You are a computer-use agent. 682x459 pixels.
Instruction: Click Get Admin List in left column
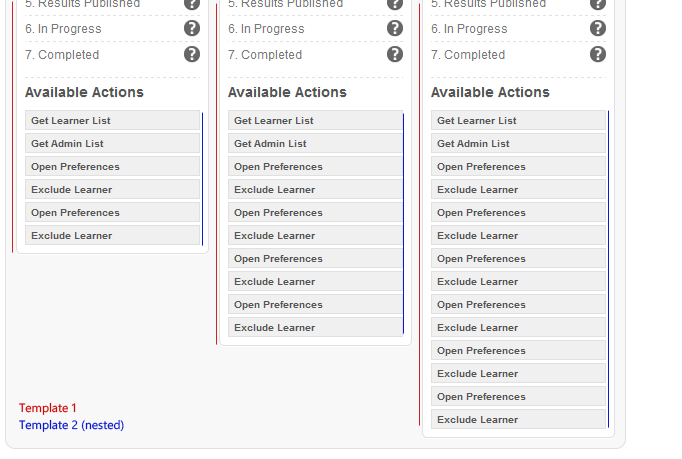click(112, 144)
